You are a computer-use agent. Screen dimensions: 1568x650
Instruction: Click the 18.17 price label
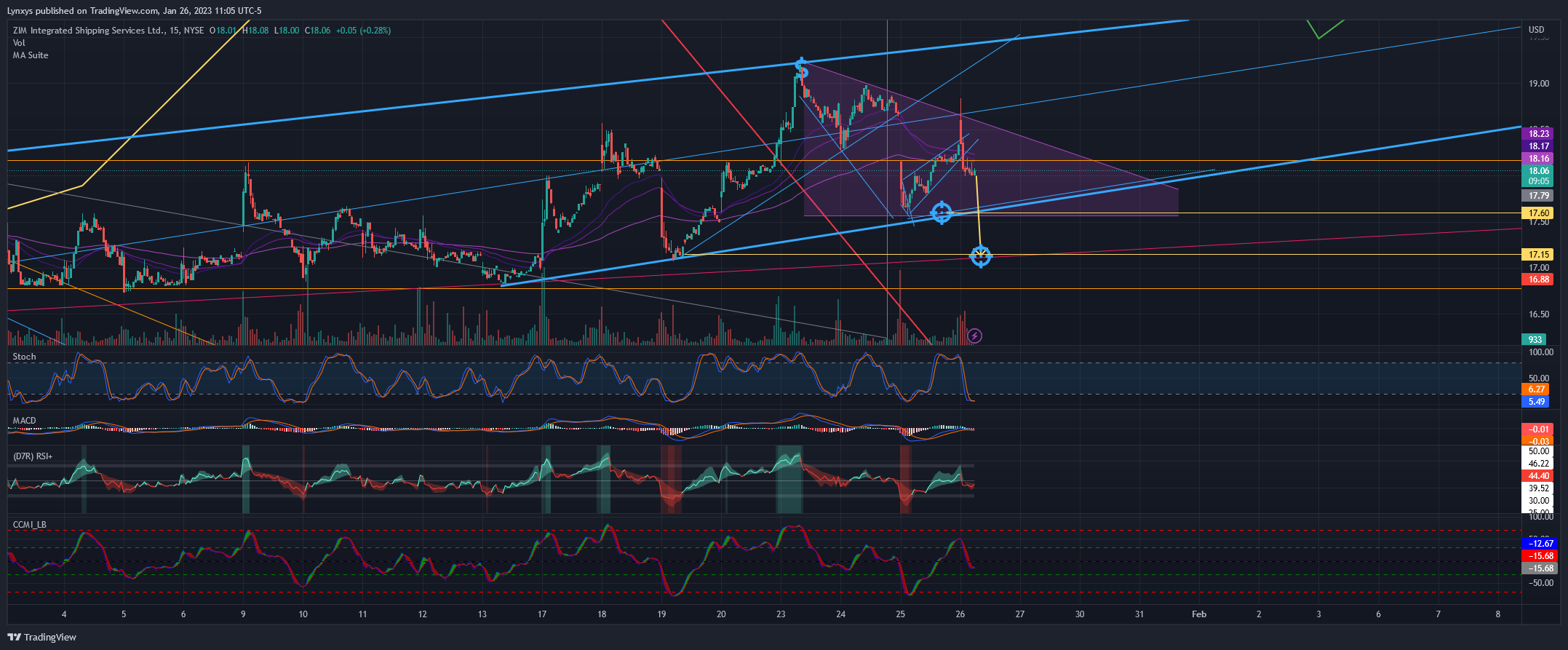click(x=1538, y=146)
